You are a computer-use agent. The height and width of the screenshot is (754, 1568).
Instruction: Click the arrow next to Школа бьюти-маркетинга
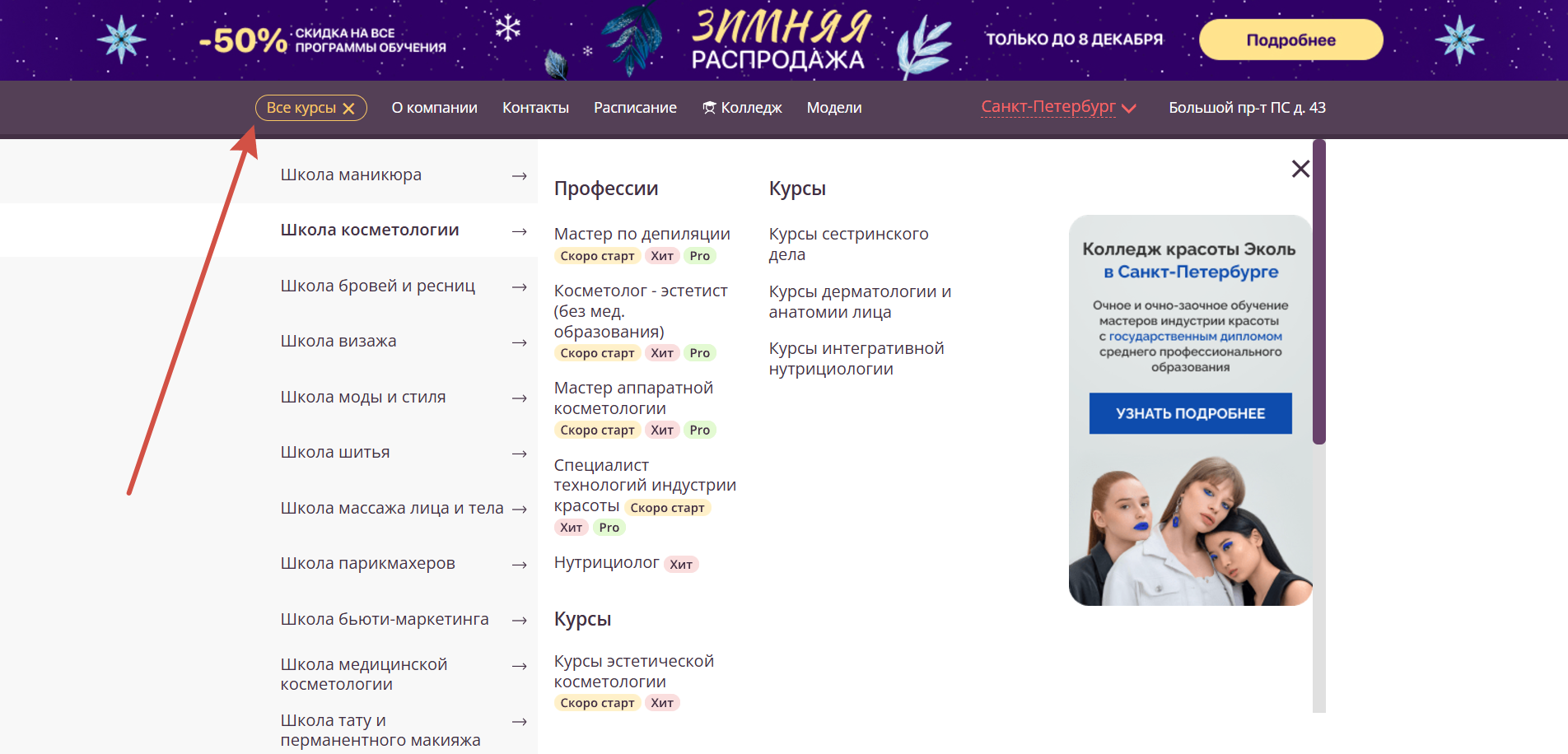[519, 620]
